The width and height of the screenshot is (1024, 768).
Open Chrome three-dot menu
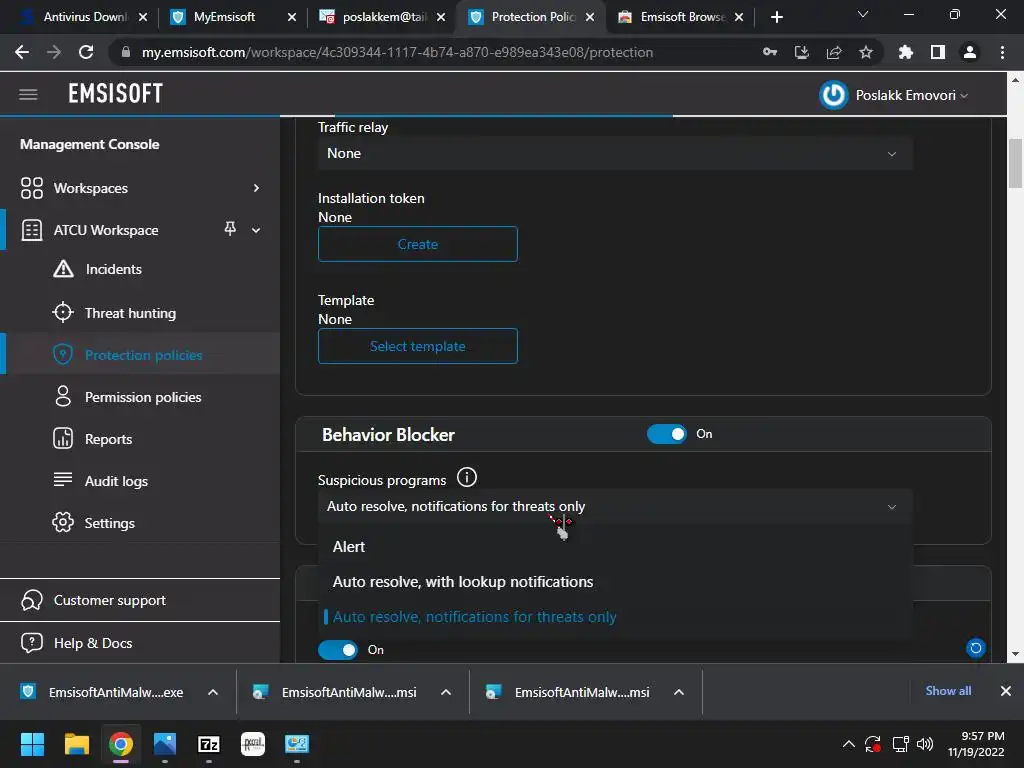1002,52
